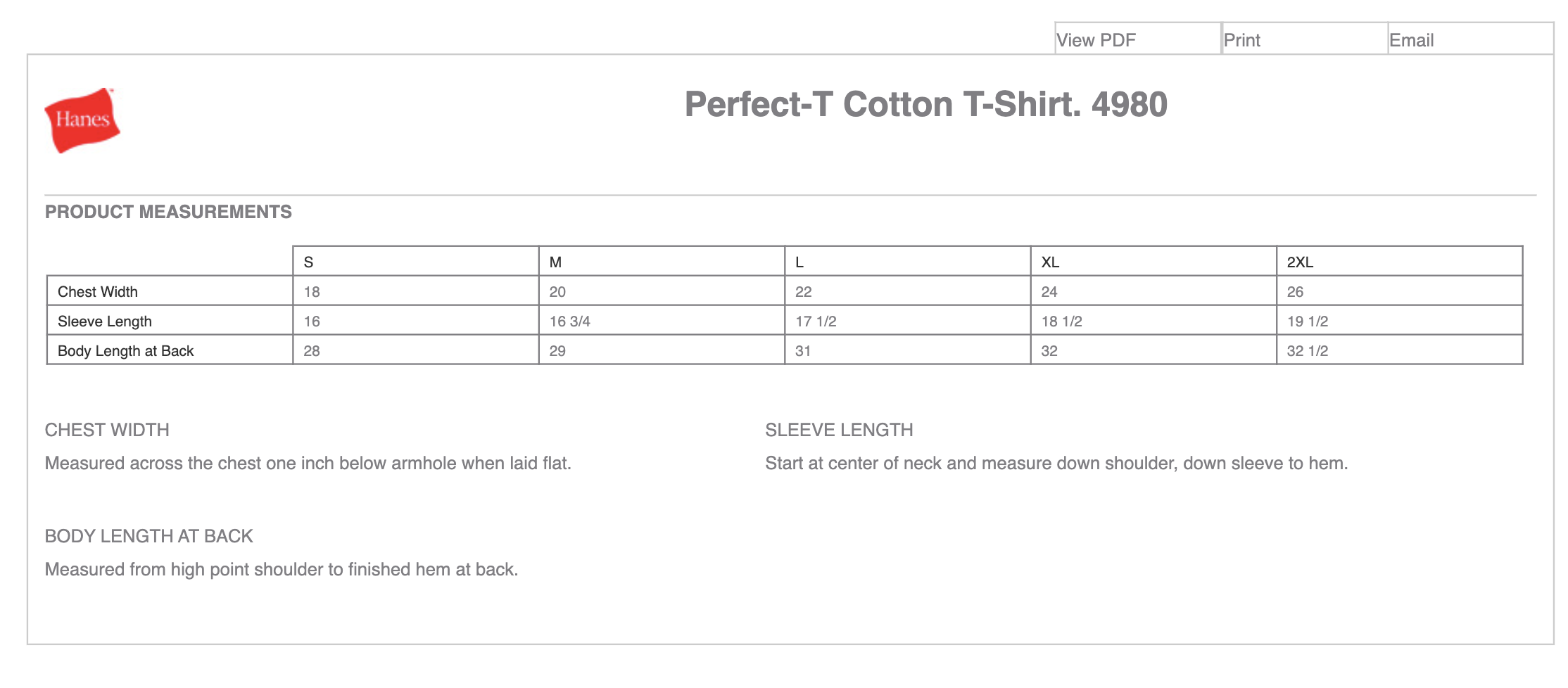
Task: Click the BODY LENGTH AT BACK heading
Action: click(x=148, y=536)
